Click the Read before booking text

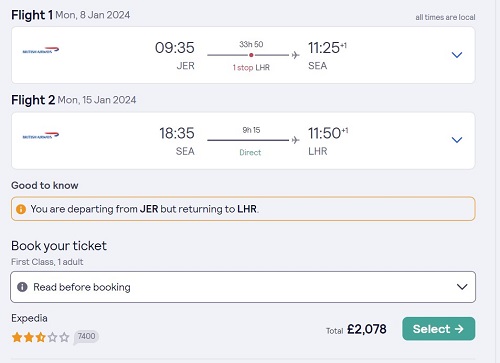pos(82,287)
